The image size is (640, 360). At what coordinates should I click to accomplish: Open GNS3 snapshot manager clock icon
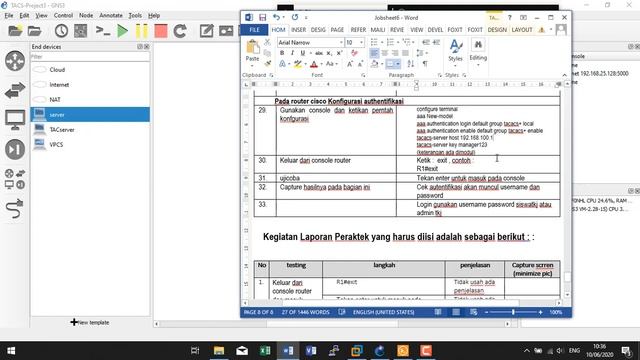61,31
